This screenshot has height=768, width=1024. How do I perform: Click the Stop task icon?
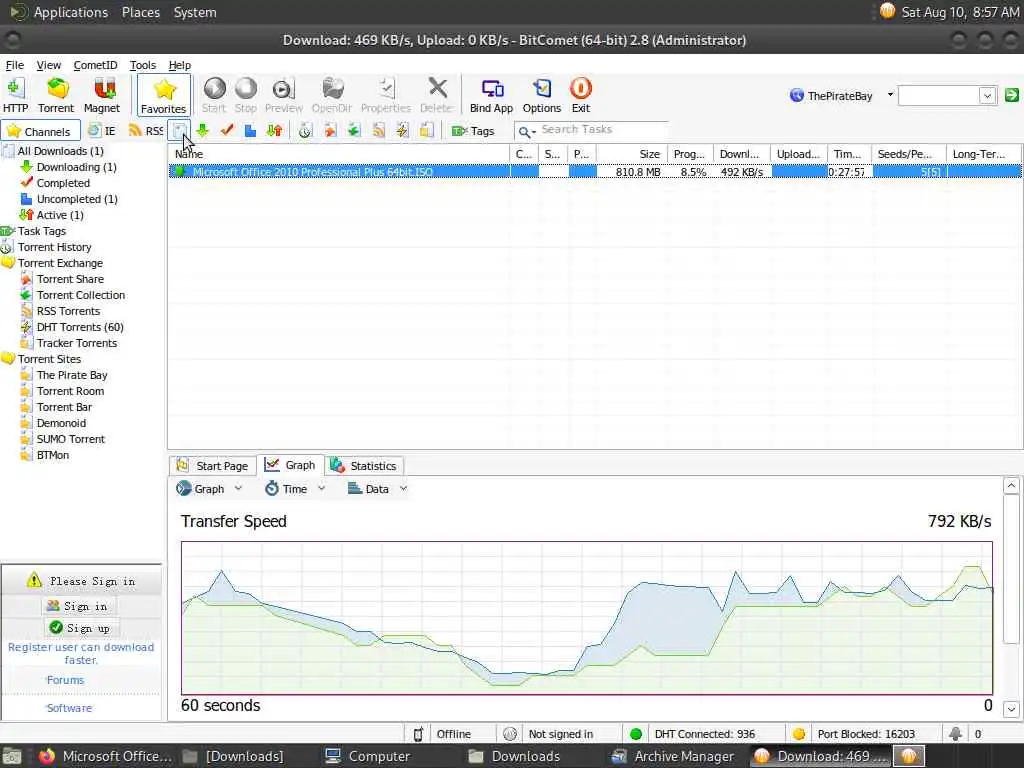246,95
